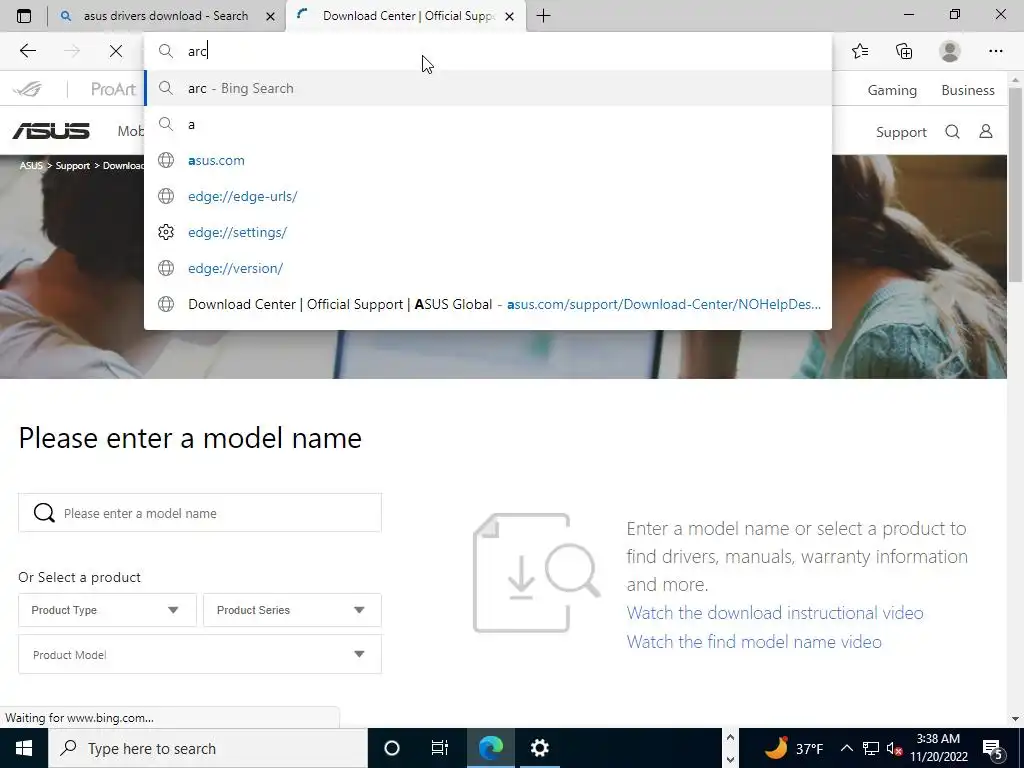This screenshot has width=1024, height=768.
Task: Select Download Center ASUS Global suggestion
Action: pos(488,304)
